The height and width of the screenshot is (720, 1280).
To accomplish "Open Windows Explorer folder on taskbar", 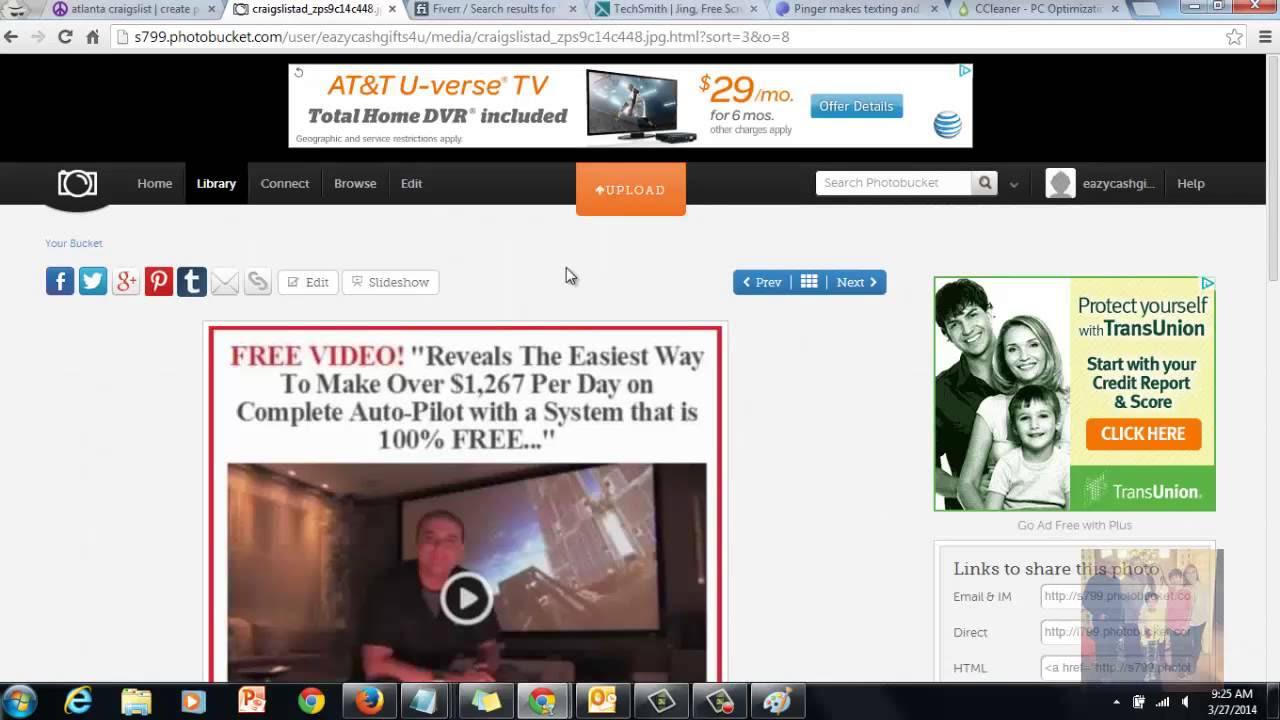I will click(136, 701).
